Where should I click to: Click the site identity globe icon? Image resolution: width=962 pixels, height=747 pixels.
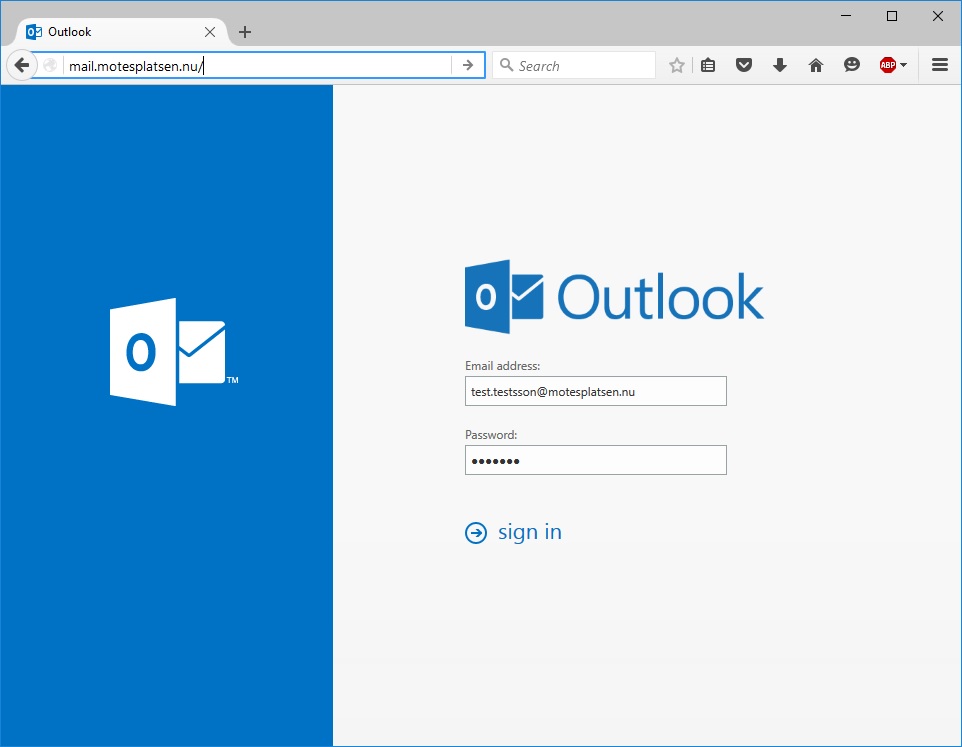tap(50, 65)
